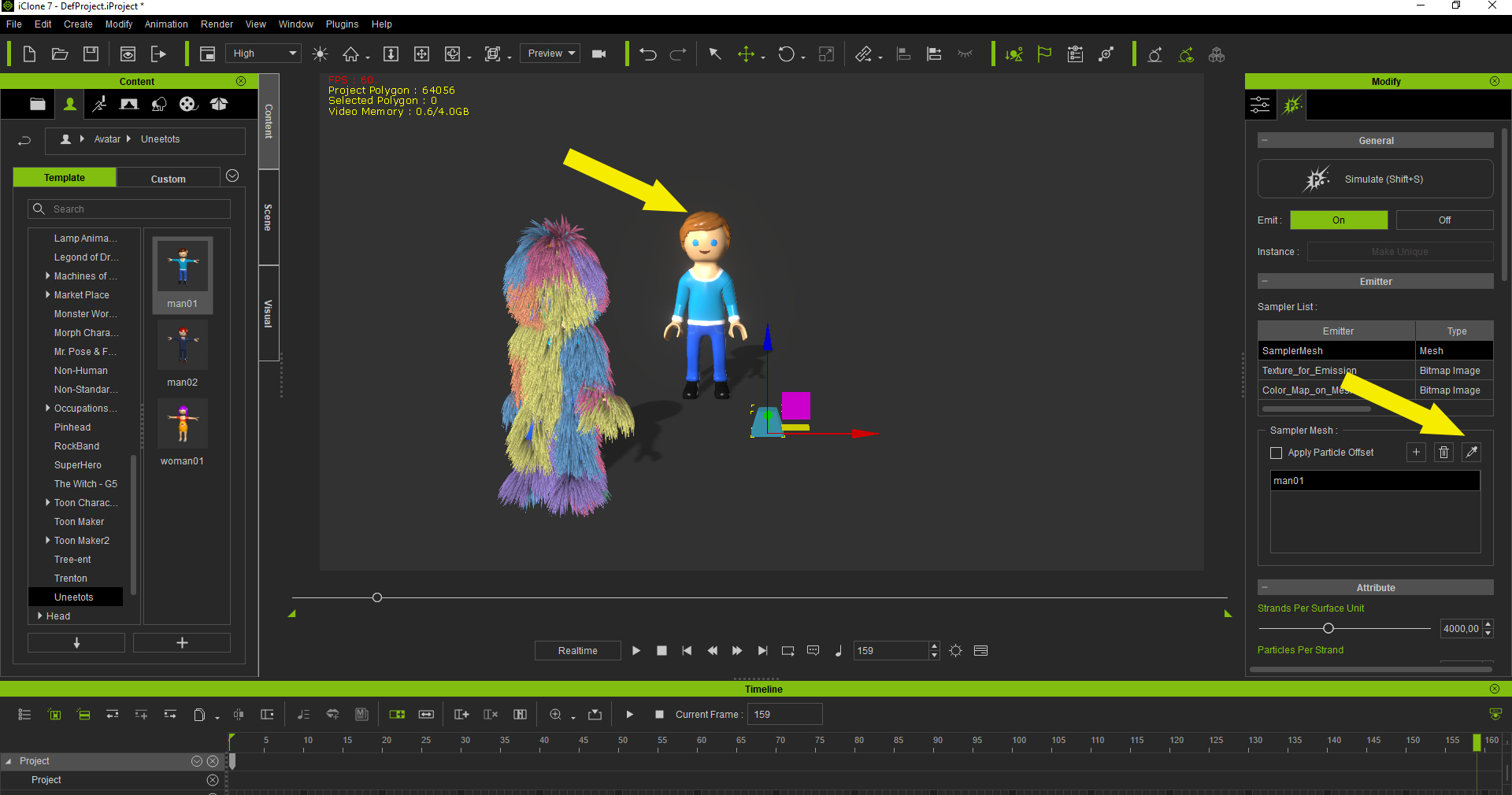Open the File menu
1512x795 pixels.
pos(14,24)
